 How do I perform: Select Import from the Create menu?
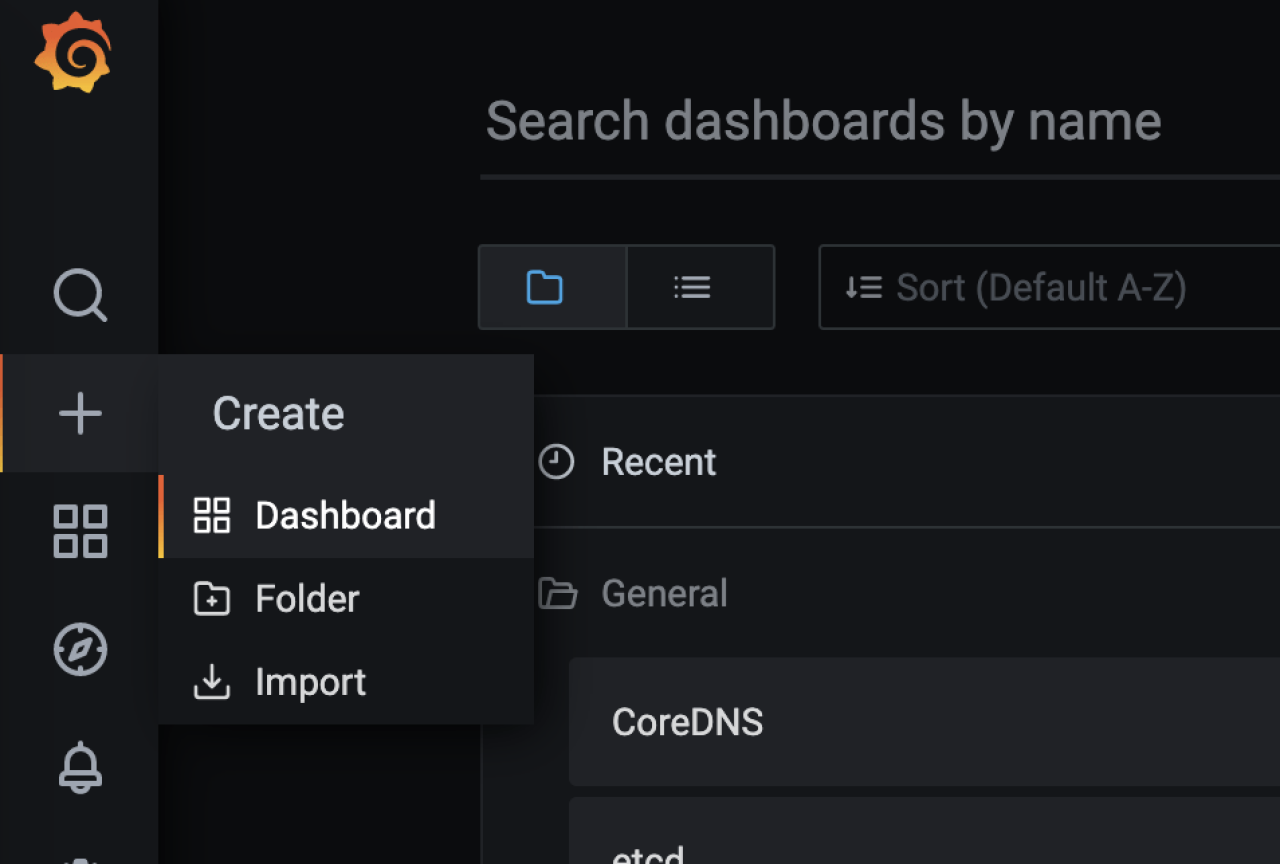click(x=310, y=682)
